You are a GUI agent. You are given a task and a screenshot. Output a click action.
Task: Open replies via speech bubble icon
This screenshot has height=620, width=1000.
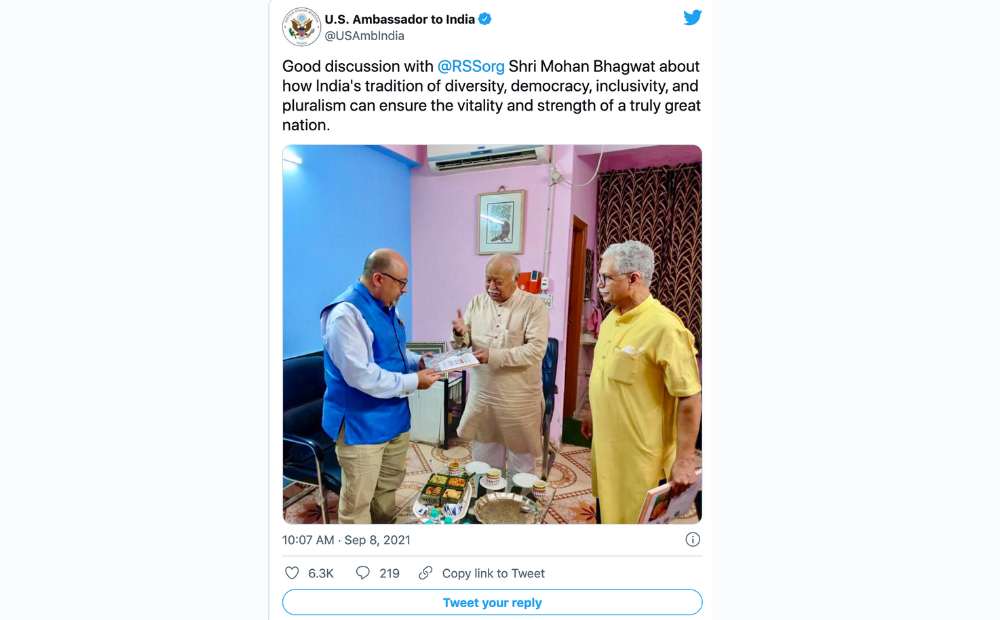362,573
